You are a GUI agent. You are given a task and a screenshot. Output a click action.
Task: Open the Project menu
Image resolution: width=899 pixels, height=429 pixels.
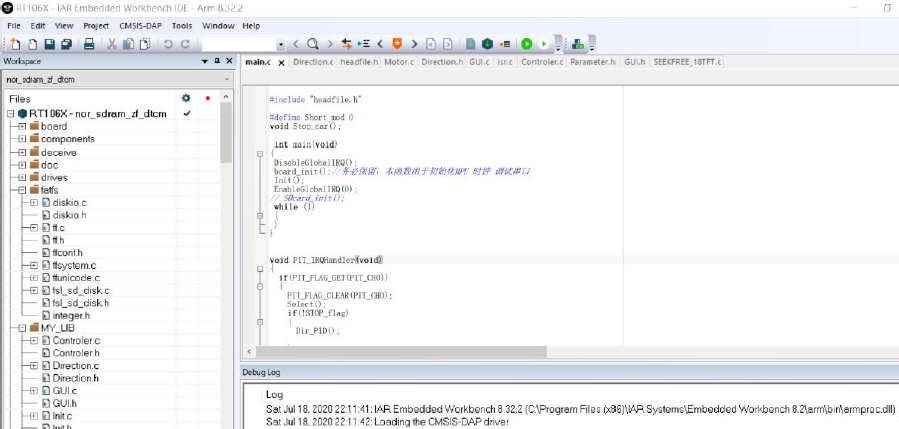coord(96,26)
